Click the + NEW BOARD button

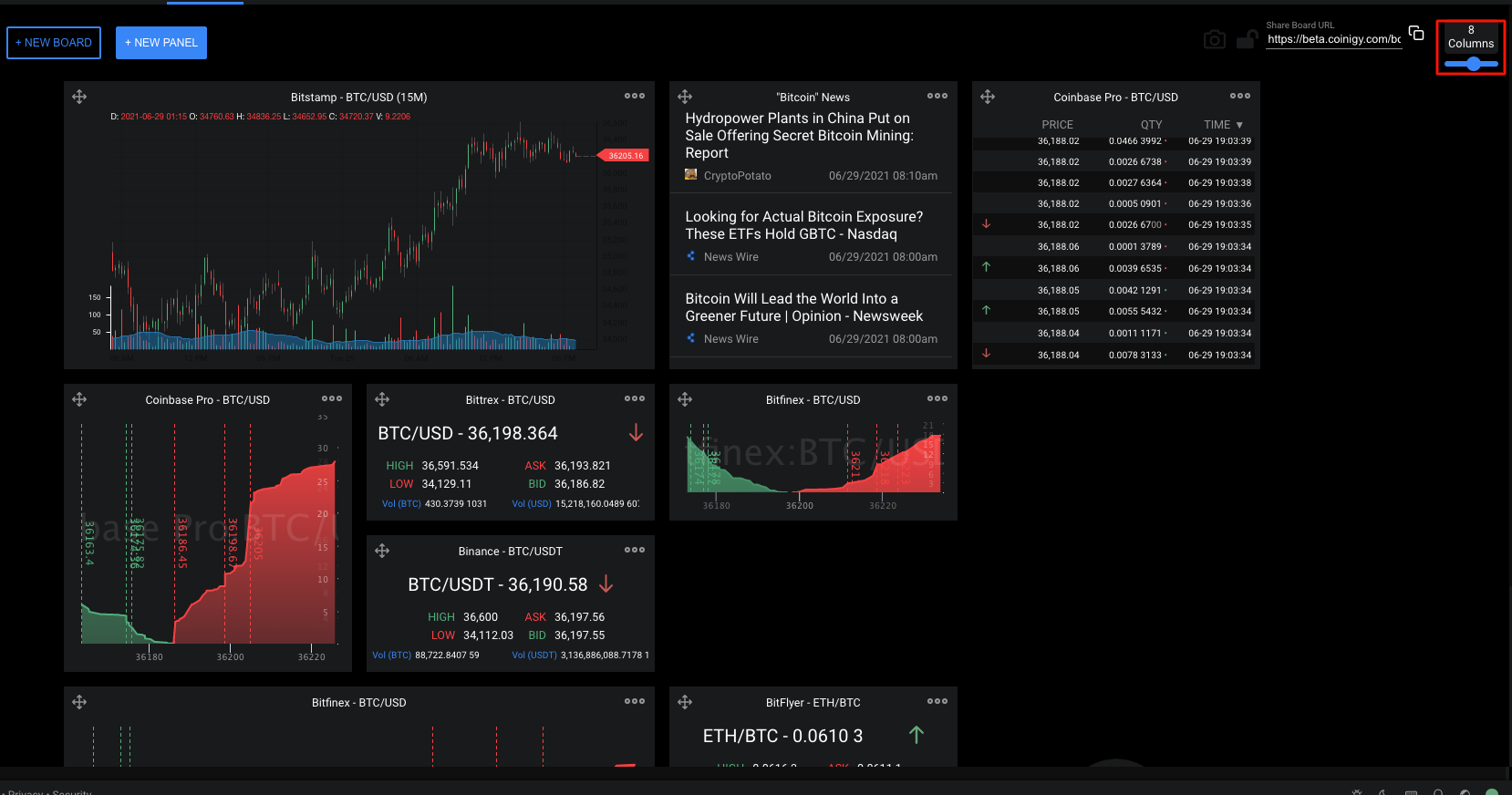(54, 43)
